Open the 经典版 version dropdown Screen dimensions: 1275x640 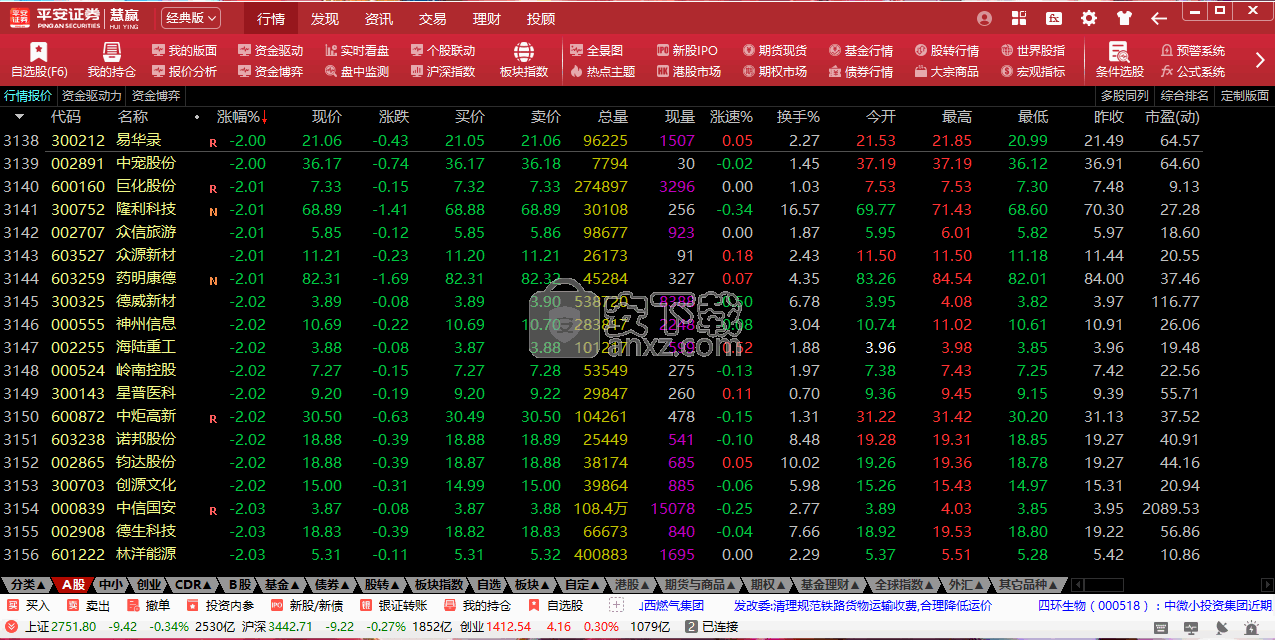(x=192, y=18)
